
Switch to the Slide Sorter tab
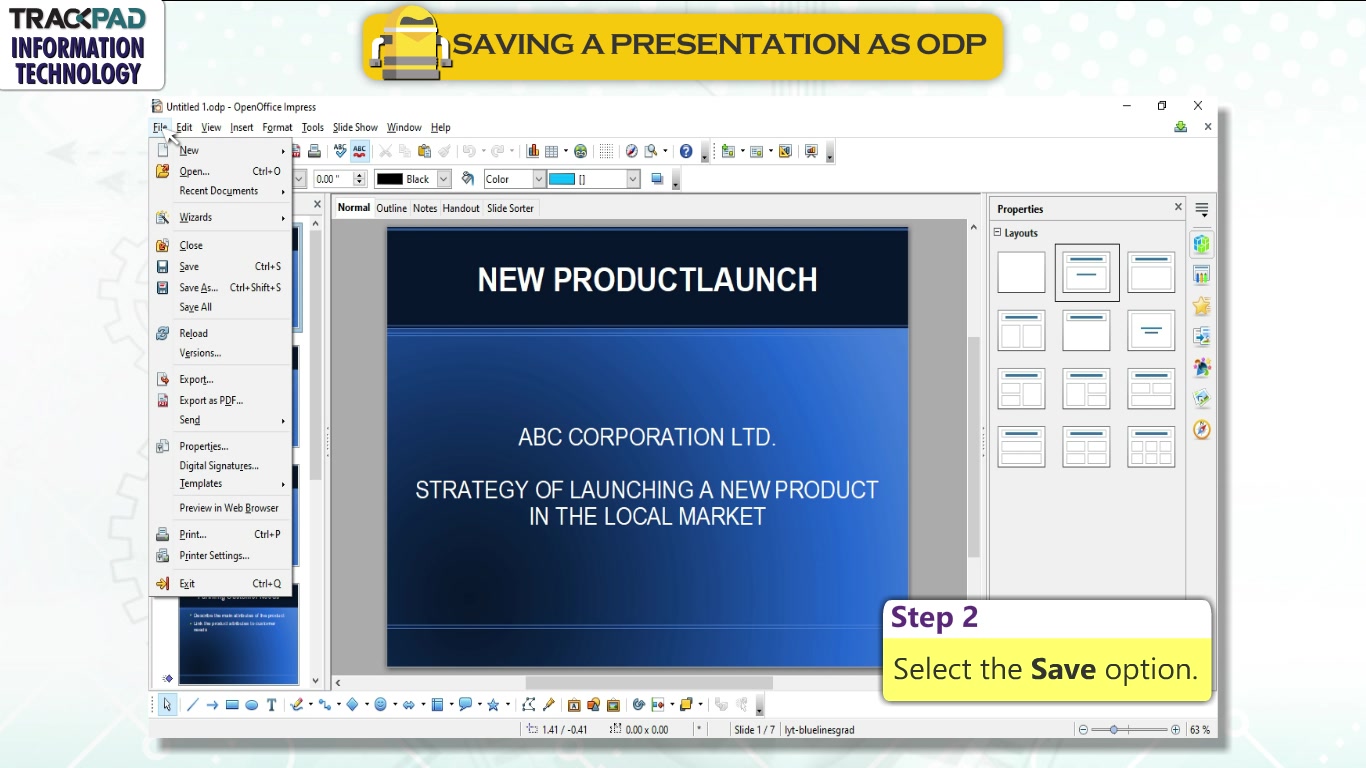510,208
